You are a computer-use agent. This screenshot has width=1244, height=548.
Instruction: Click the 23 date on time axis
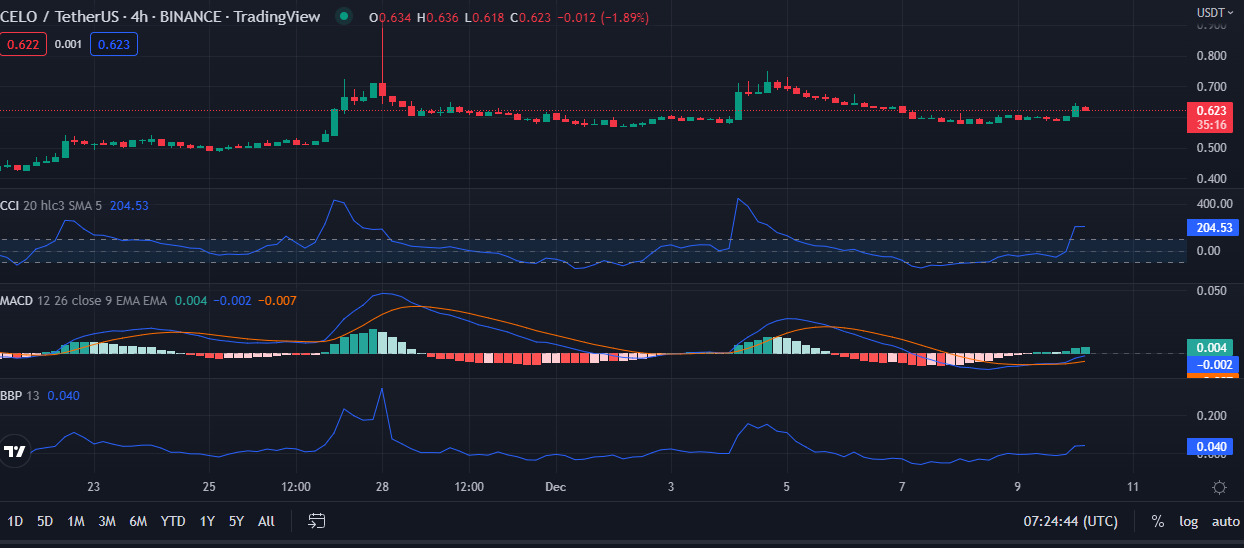click(94, 487)
